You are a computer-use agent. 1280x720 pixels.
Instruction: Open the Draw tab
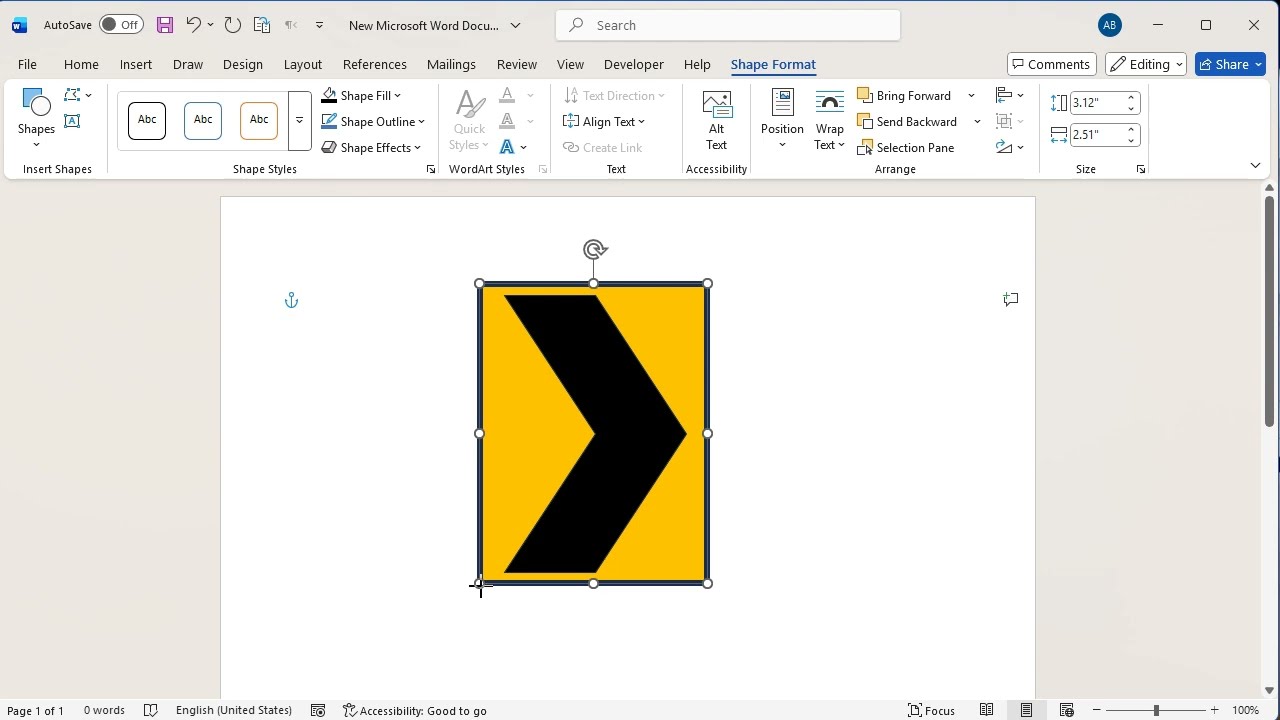188,64
